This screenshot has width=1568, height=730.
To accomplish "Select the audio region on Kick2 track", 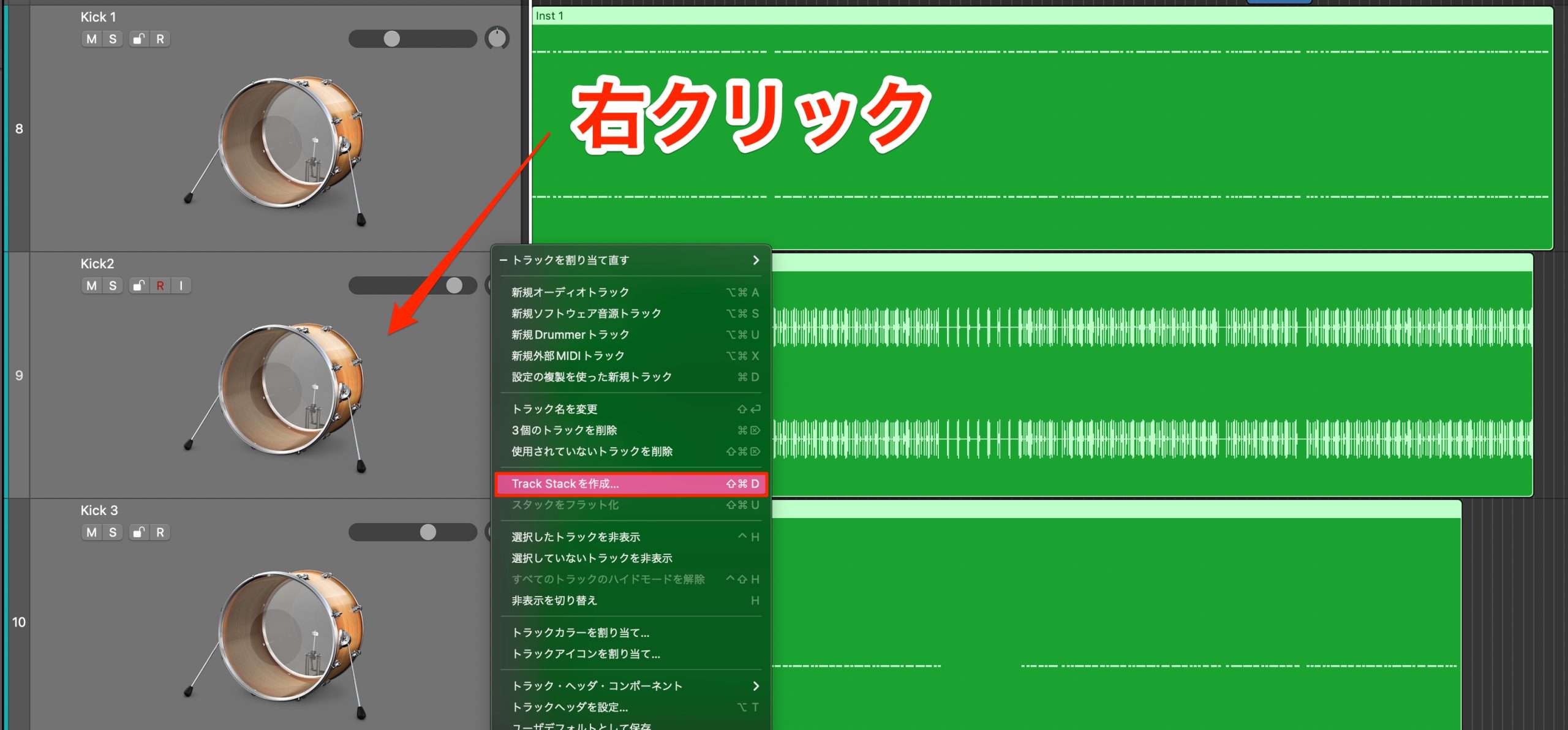I will [1151, 375].
